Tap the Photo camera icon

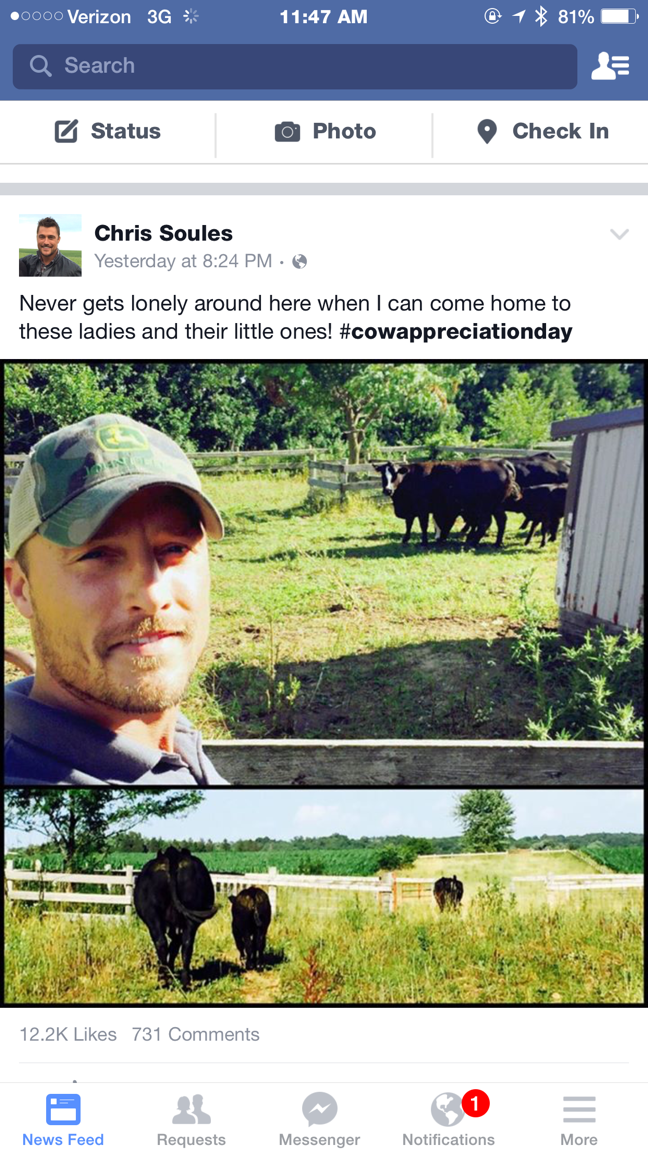(x=287, y=131)
